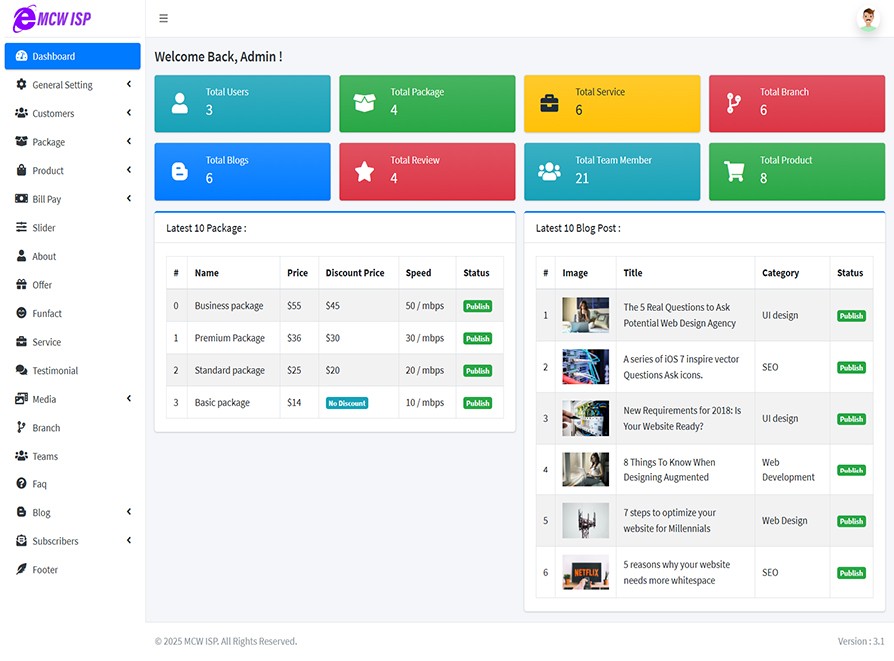This screenshot has height=661, width=894.
Task: Open the admin avatar profile menu
Action: coord(868,19)
